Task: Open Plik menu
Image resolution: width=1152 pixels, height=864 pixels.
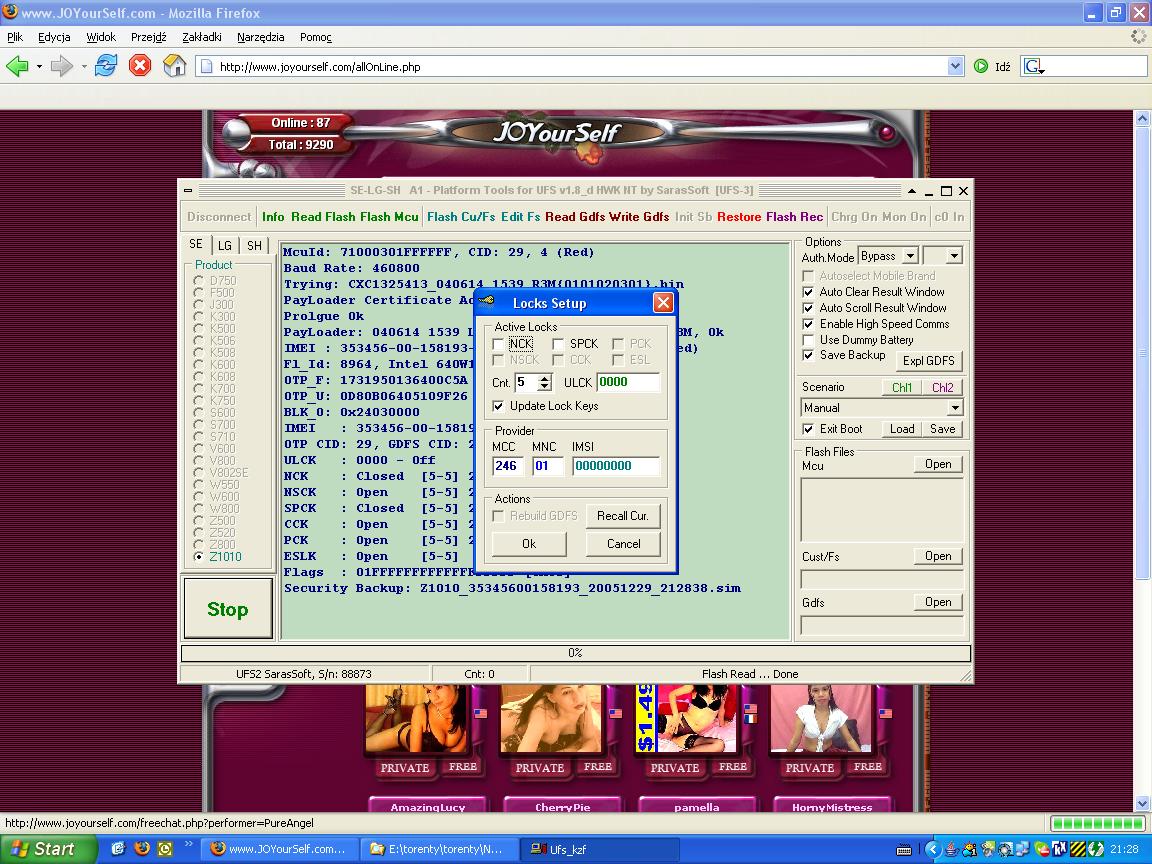Action: pos(15,37)
